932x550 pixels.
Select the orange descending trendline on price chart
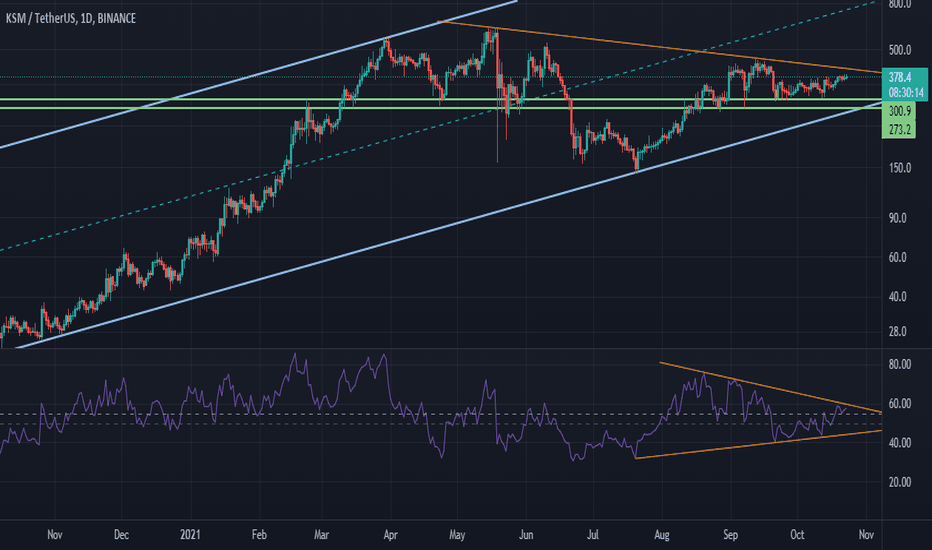pos(660,48)
